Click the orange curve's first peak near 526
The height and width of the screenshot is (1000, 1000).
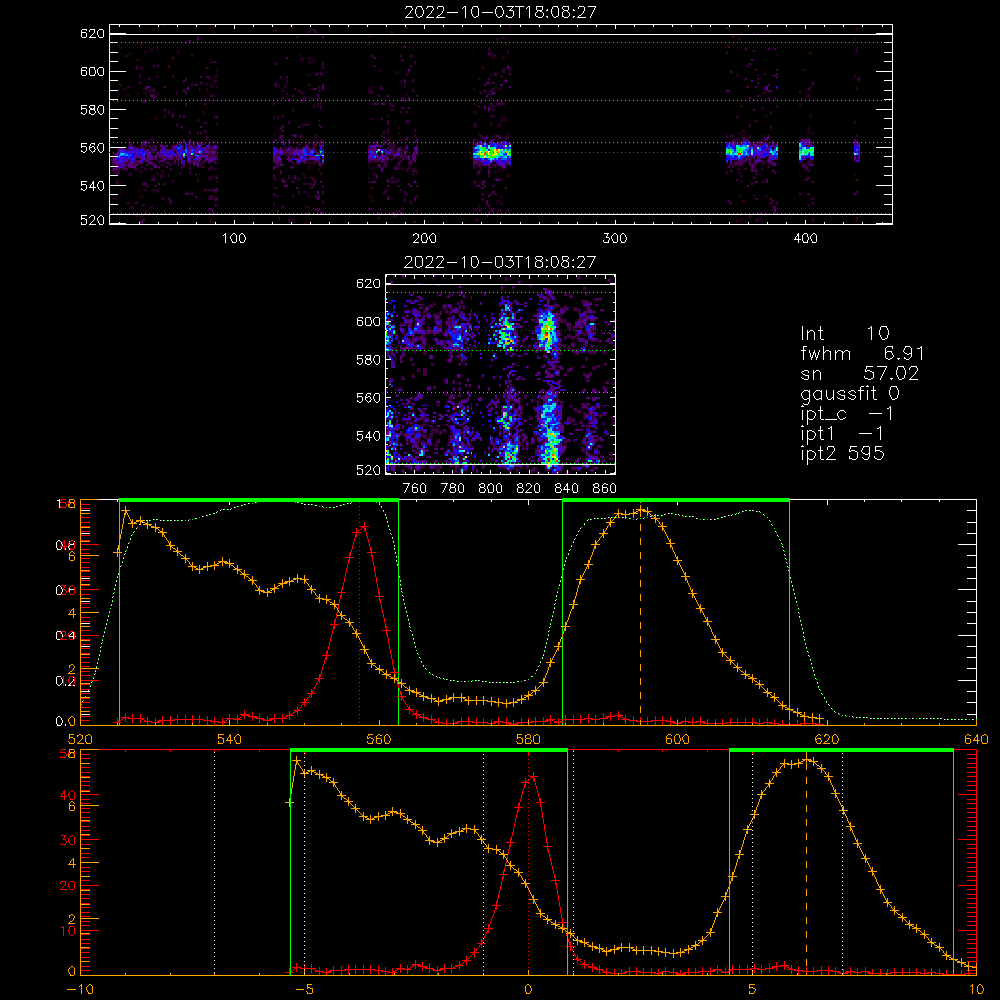[126, 510]
